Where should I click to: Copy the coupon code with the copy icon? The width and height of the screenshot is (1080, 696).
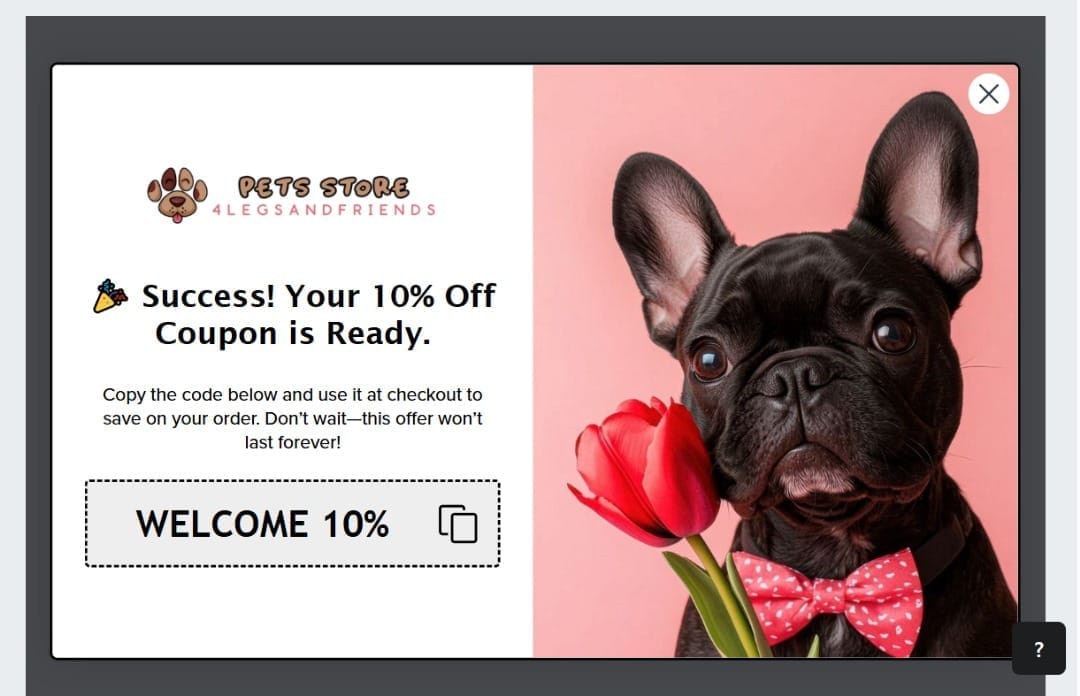click(458, 524)
